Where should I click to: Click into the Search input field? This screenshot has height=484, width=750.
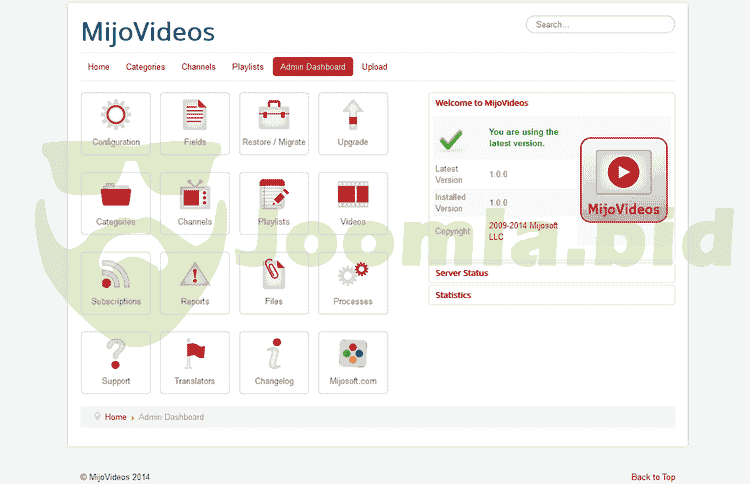pos(600,24)
